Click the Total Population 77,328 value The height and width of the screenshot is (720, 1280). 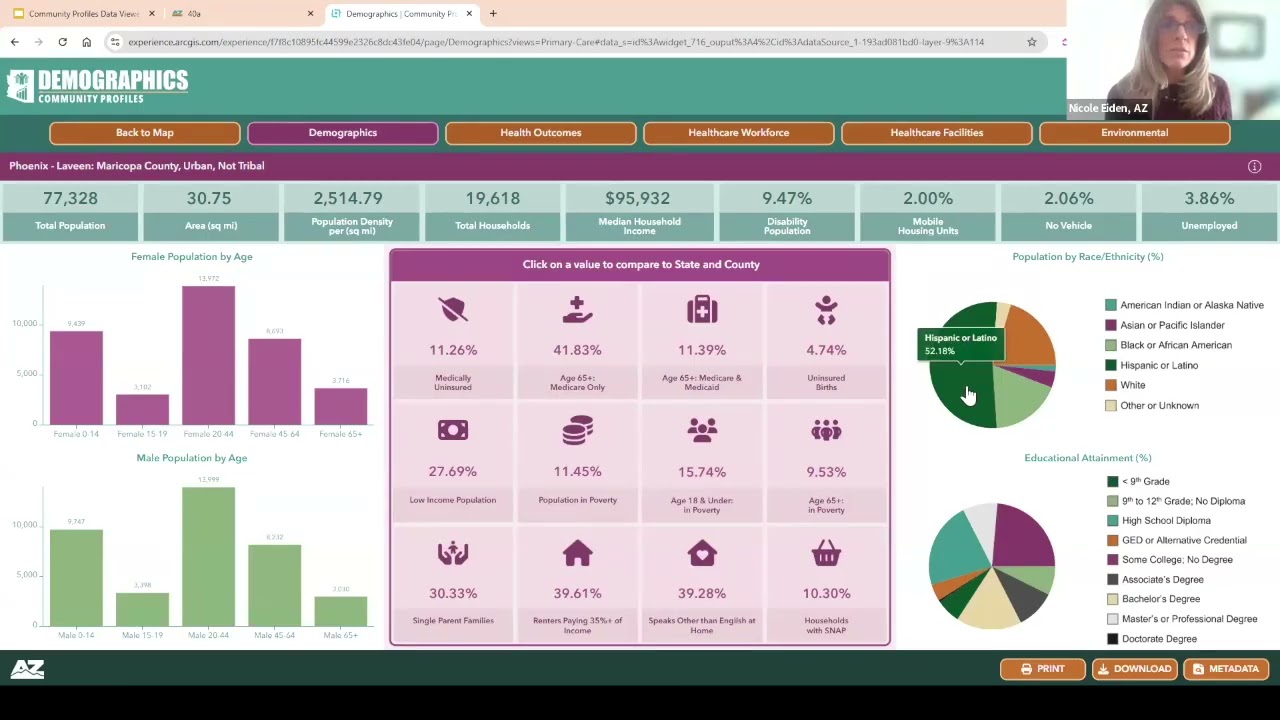point(70,199)
